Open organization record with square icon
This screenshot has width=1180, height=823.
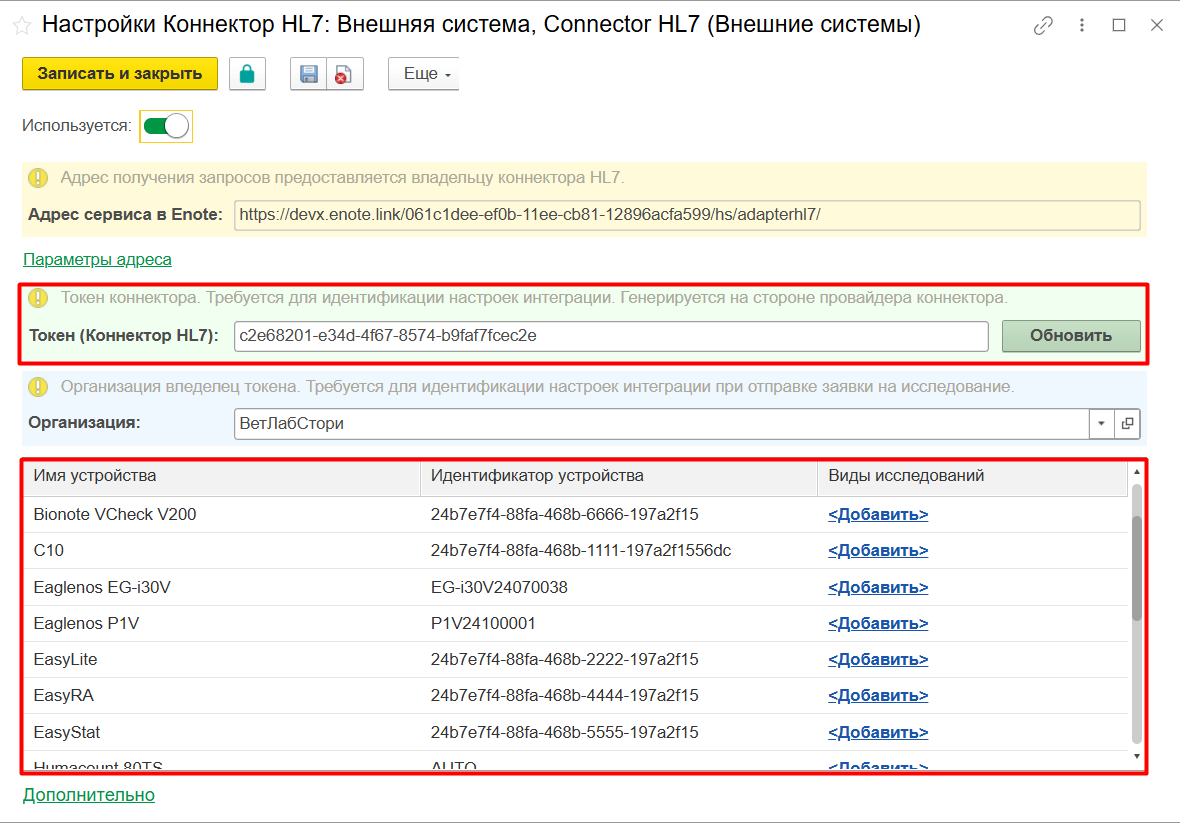(x=1127, y=423)
